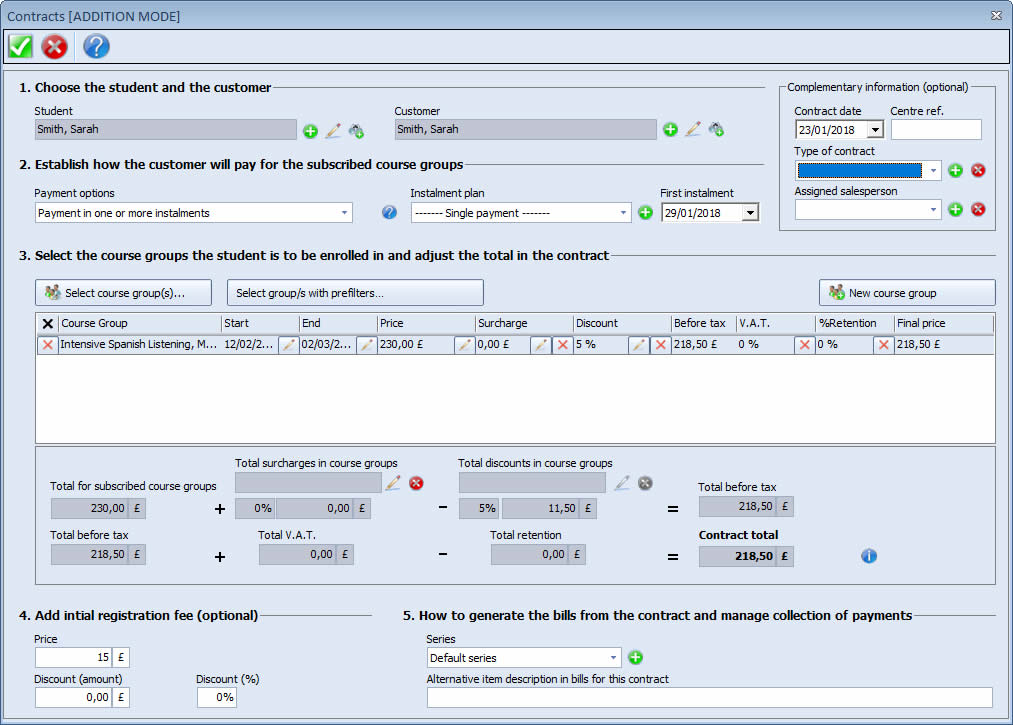This screenshot has height=725, width=1013.
Task: Edit the 5 % discount in the course row
Action: (638, 345)
